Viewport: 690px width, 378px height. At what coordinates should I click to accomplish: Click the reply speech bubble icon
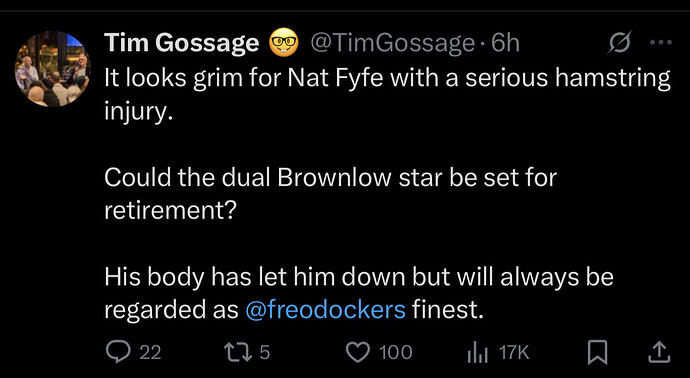pyautogui.click(x=118, y=352)
